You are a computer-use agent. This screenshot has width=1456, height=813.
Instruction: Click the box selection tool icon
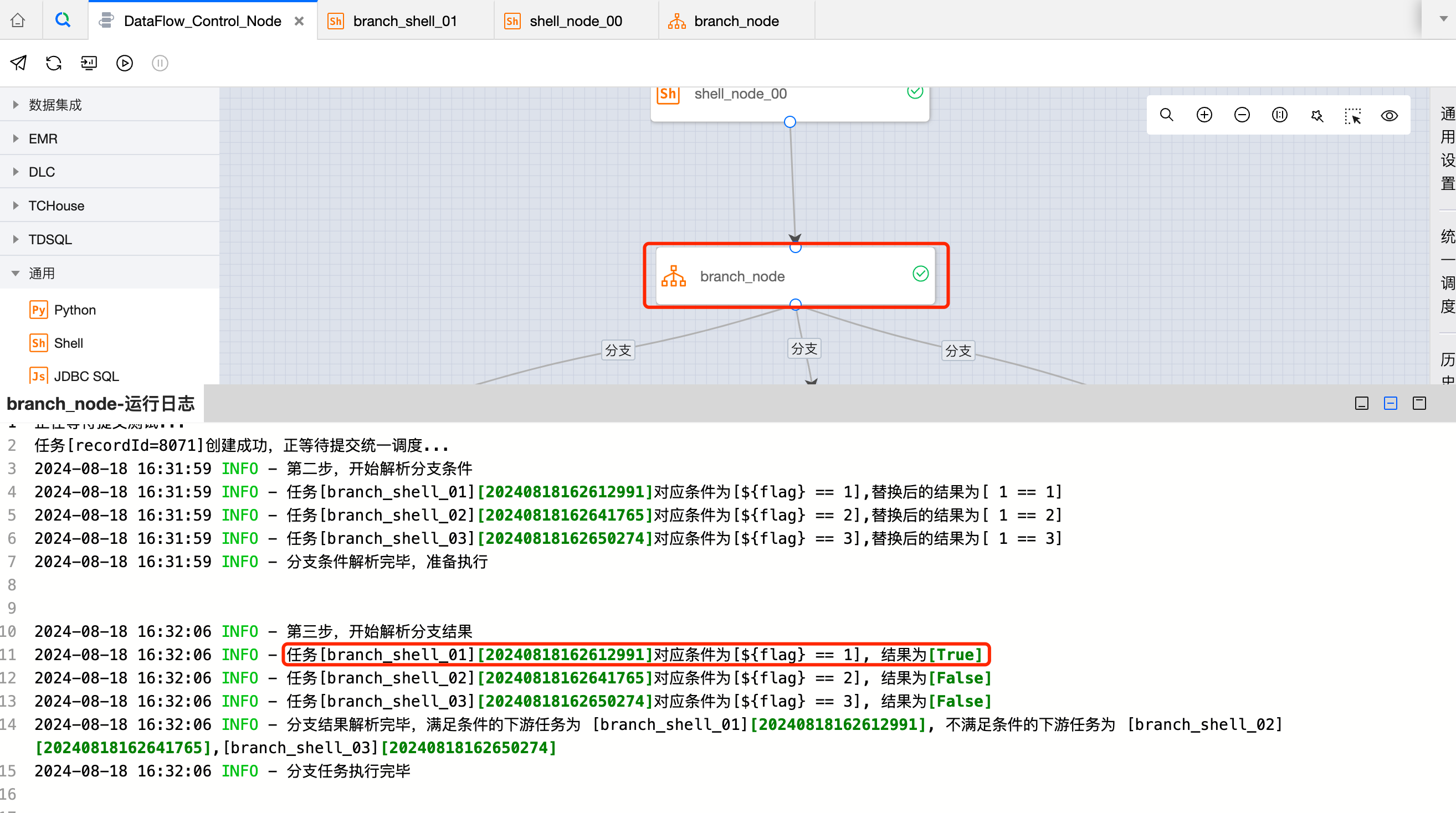pyautogui.click(x=1352, y=116)
